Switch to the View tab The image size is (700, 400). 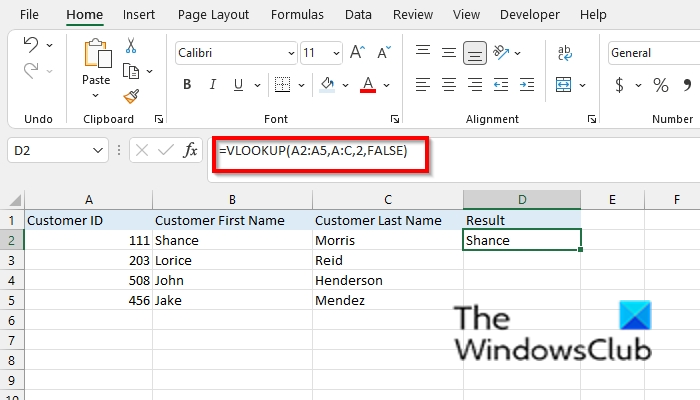(x=467, y=15)
